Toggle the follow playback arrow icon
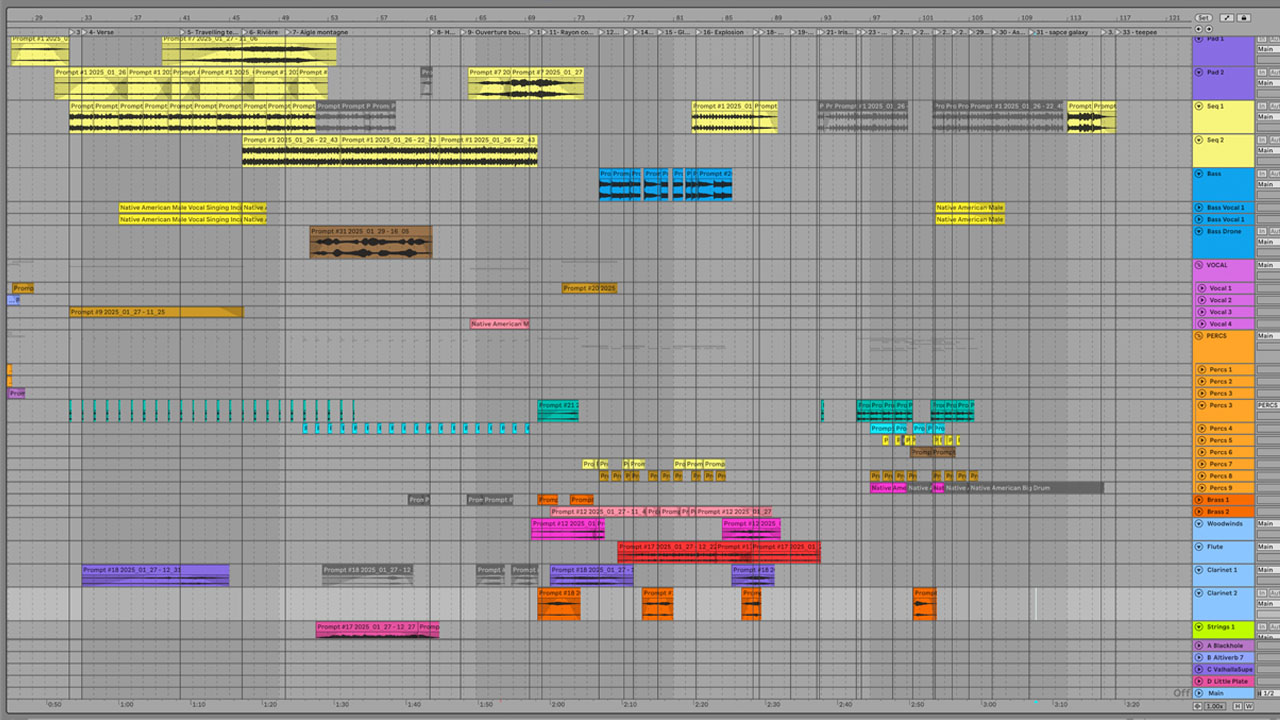Screen dimensions: 1280x720 (1227, 18)
